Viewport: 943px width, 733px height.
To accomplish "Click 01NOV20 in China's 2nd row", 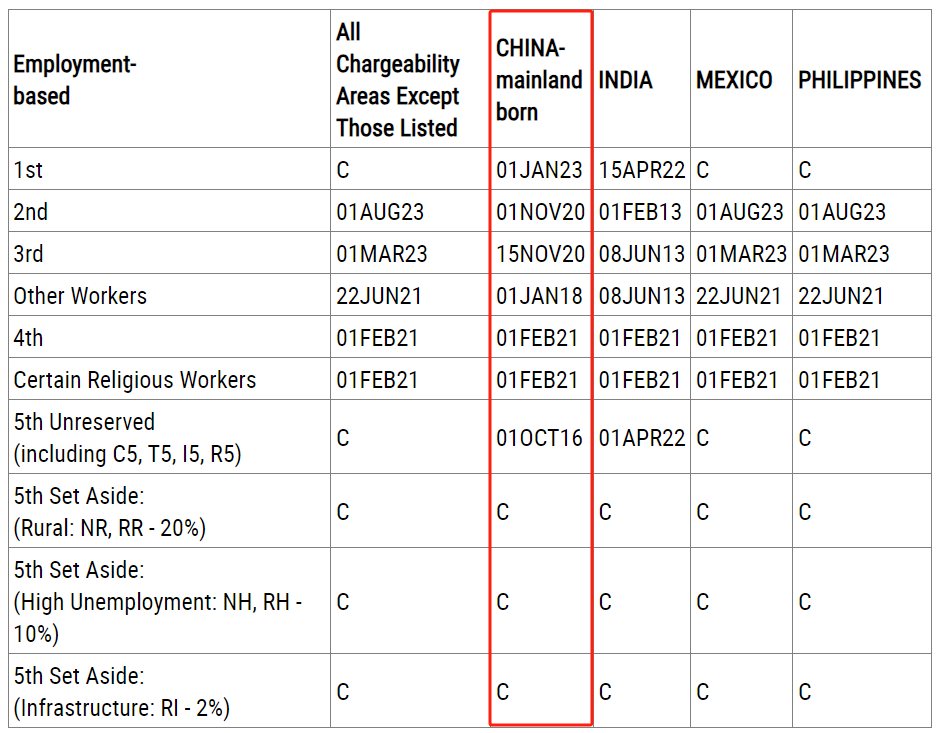I will [540, 212].
